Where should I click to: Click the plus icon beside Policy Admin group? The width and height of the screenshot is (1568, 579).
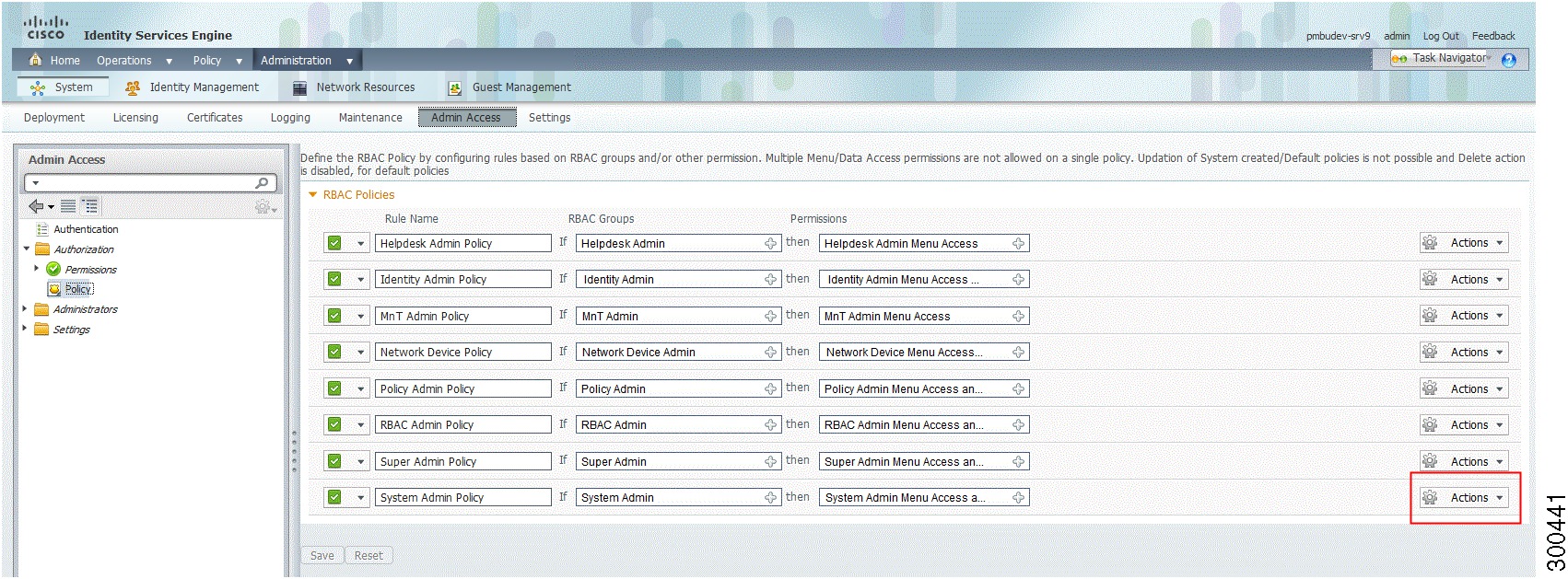pyautogui.click(x=771, y=389)
